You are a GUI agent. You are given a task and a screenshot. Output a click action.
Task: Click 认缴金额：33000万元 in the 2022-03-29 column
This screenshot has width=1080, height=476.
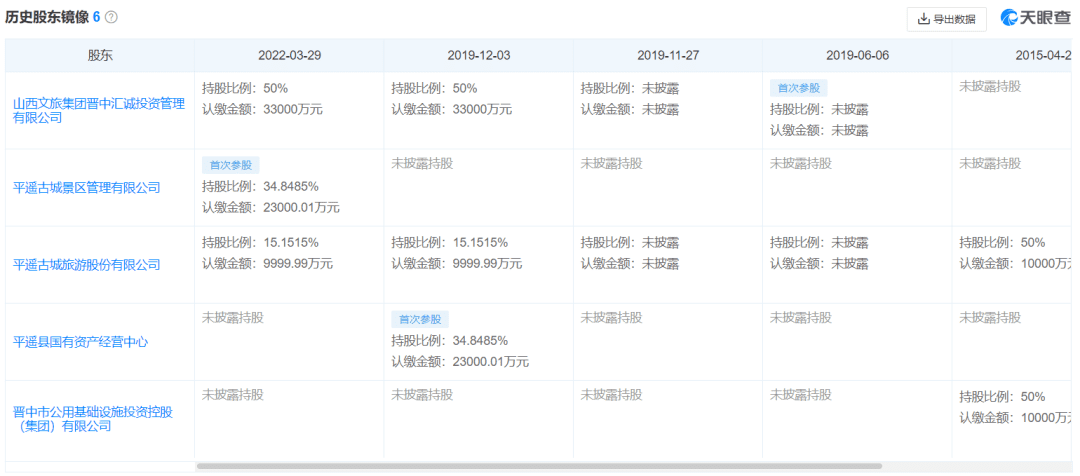coord(262,109)
